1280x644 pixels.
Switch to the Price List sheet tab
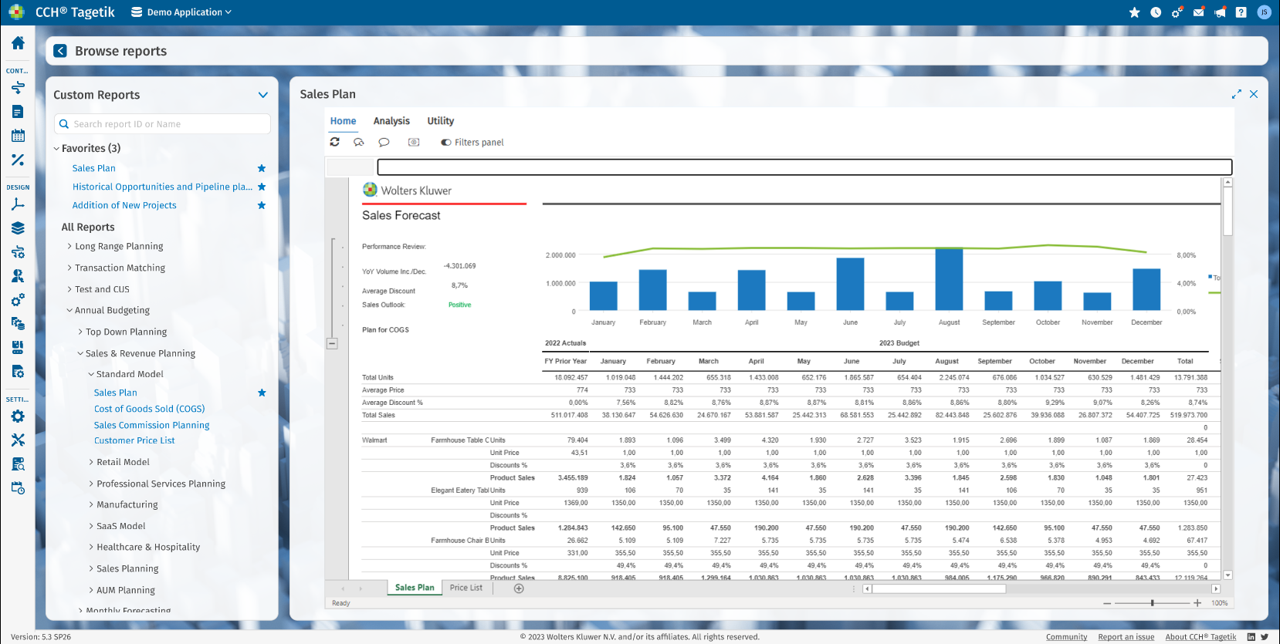[x=466, y=588]
